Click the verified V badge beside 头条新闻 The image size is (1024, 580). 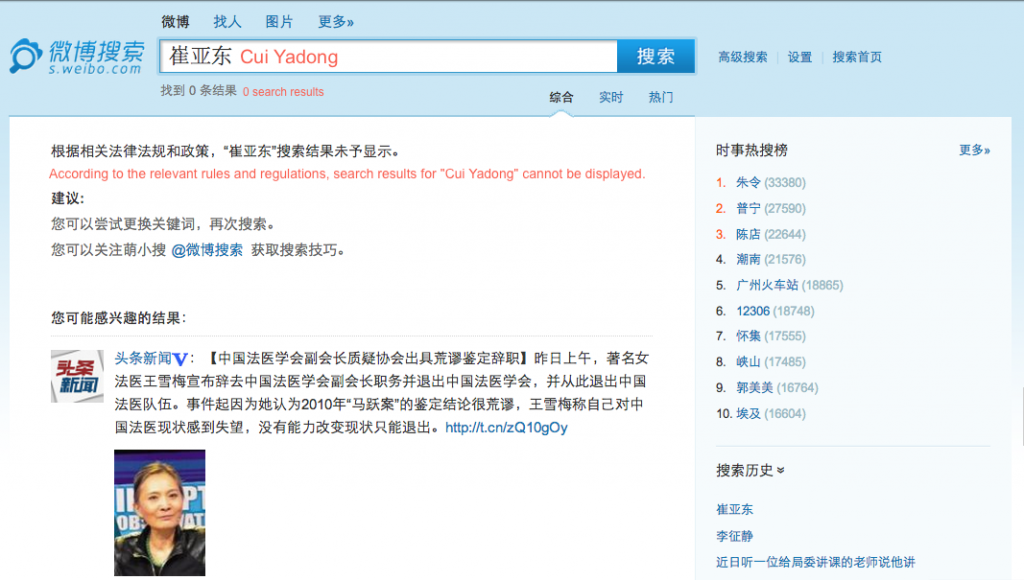pos(180,359)
